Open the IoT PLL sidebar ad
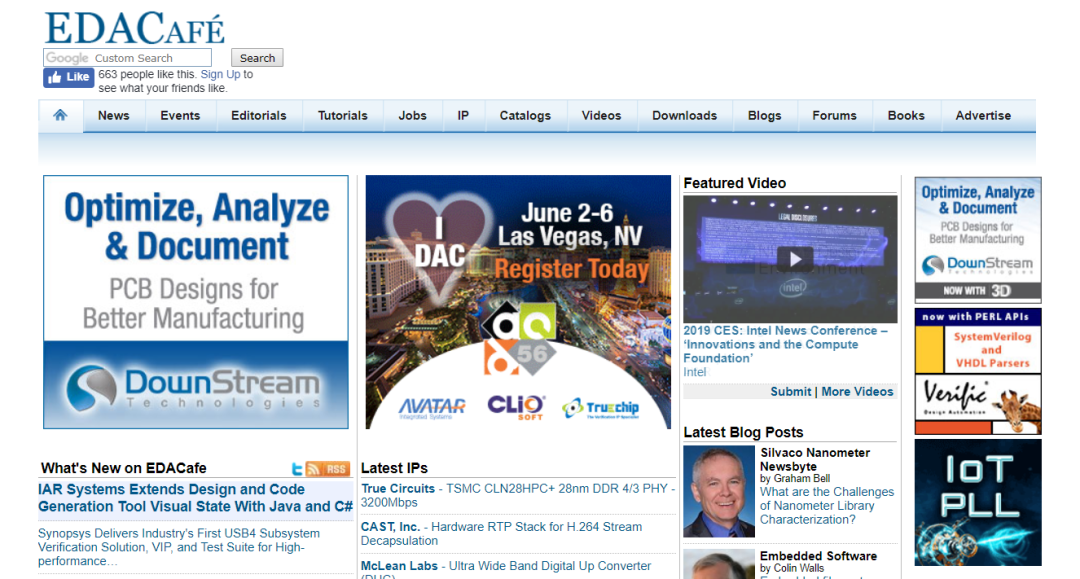The width and height of the screenshot is (1080, 579). pos(977,503)
